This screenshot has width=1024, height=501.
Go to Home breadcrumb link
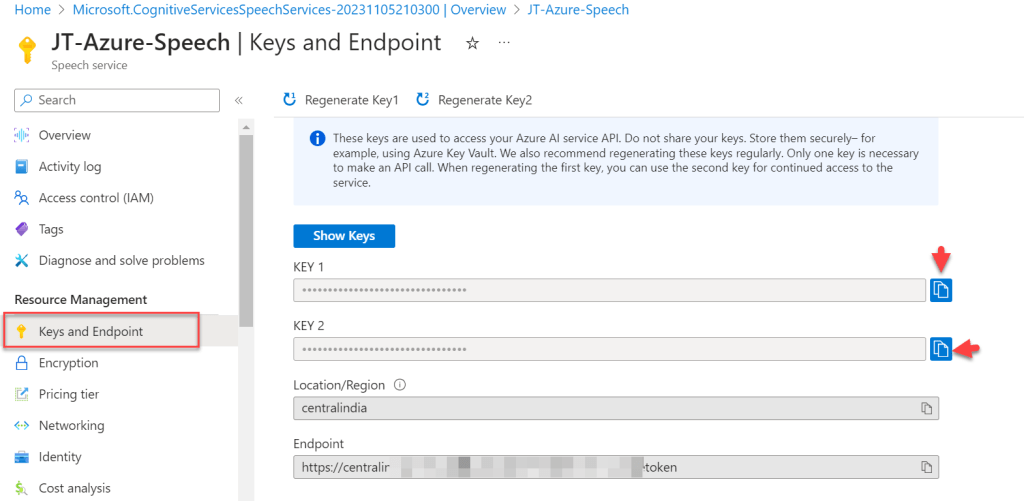click(x=32, y=10)
